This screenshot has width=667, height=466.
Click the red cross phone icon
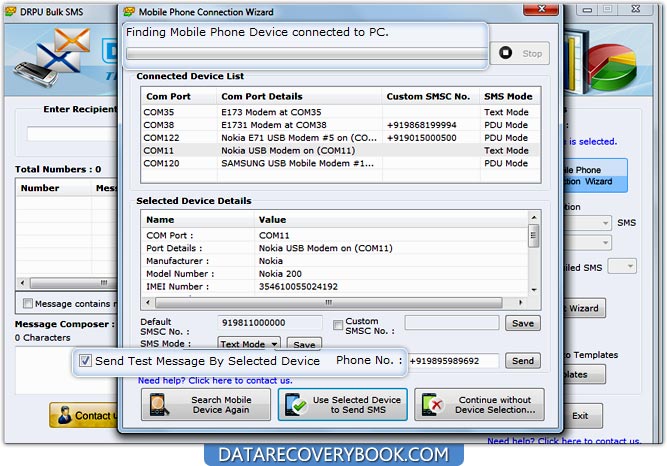tap(432, 404)
